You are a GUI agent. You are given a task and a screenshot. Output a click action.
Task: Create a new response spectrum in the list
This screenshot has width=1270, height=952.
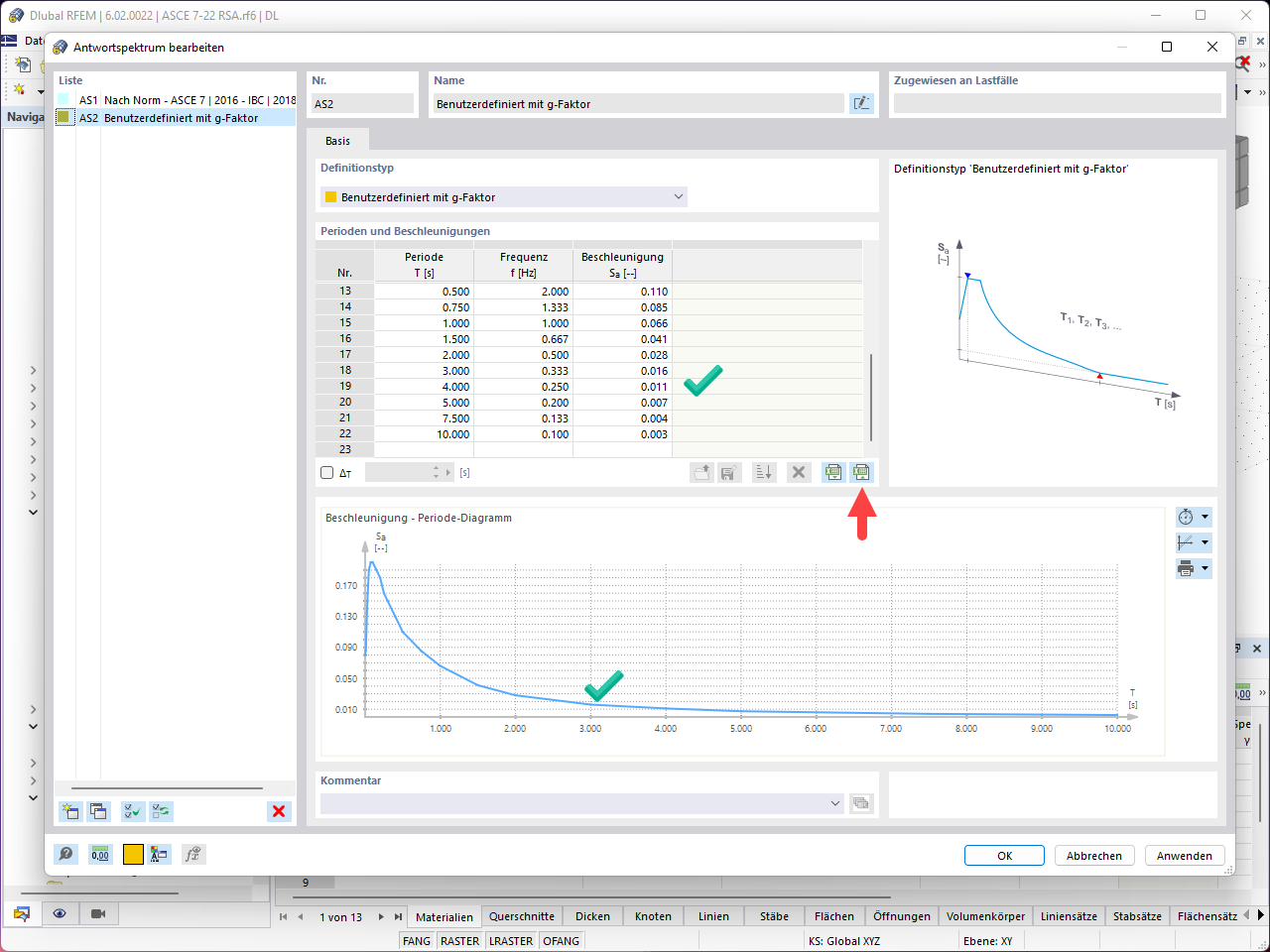click(x=69, y=811)
